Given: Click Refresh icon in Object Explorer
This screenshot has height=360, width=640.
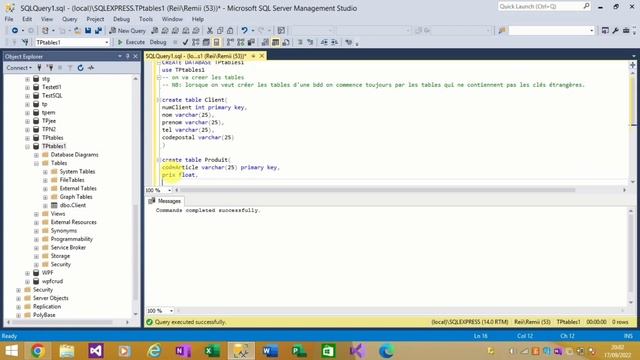Looking at the screenshot, I should (80, 68).
